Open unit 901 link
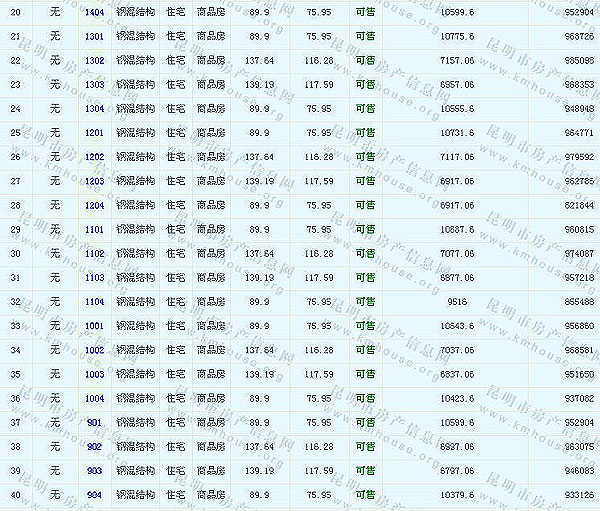This screenshot has height=511, width=600. pos(95,422)
